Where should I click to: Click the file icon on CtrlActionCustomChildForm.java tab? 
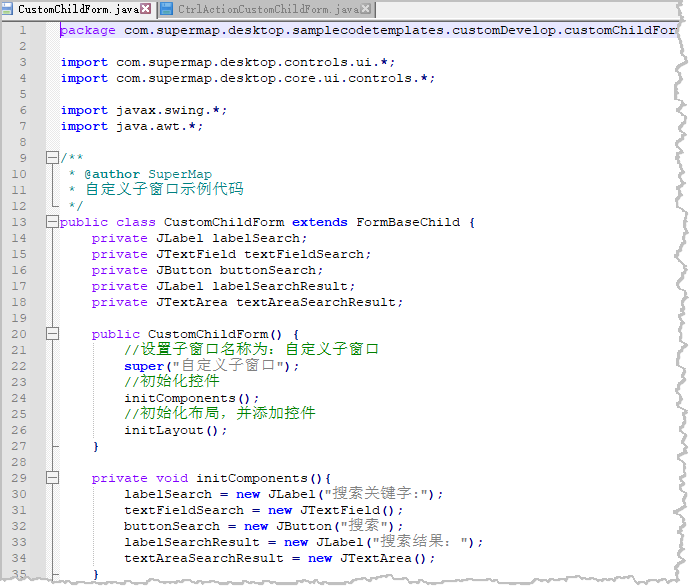coord(166,10)
